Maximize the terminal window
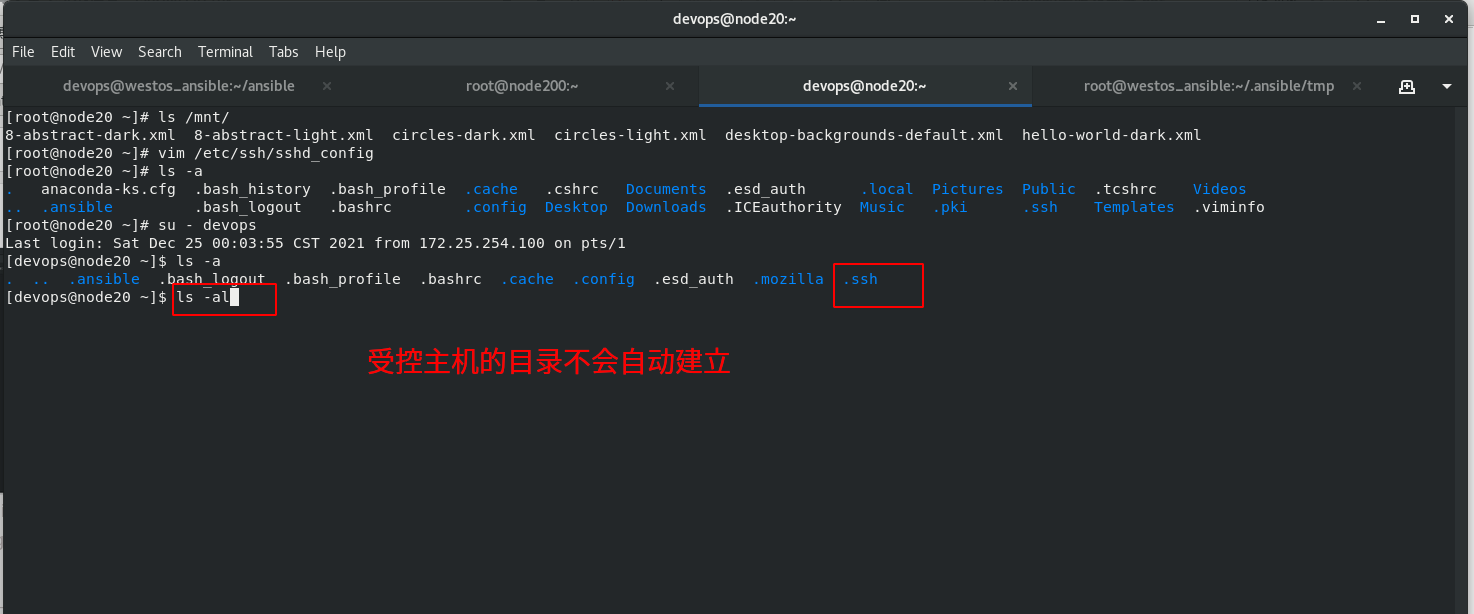Image resolution: width=1474 pixels, height=614 pixels. pyautogui.click(x=1415, y=19)
